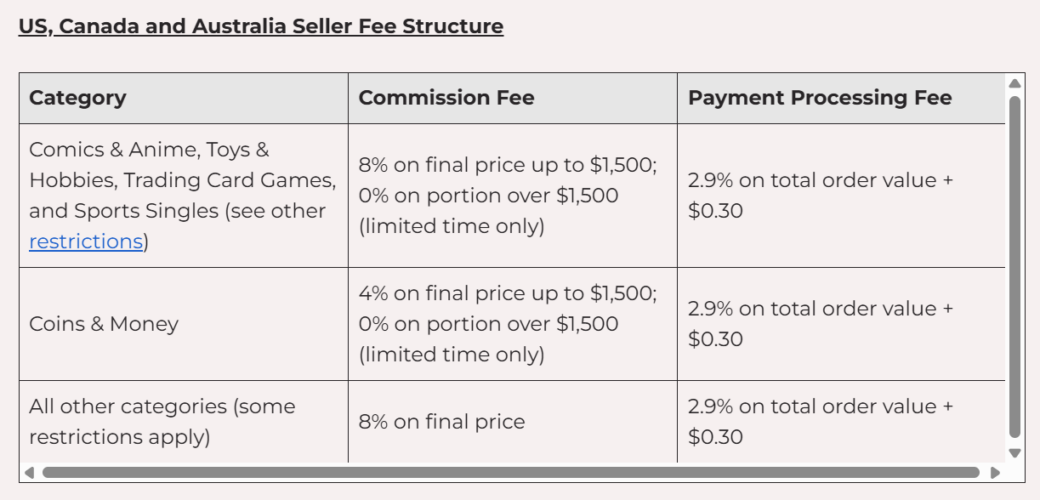Click the horizontal scrollbar left arrow
The height and width of the screenshot is (500, 1040).
[x=29, y=473]
